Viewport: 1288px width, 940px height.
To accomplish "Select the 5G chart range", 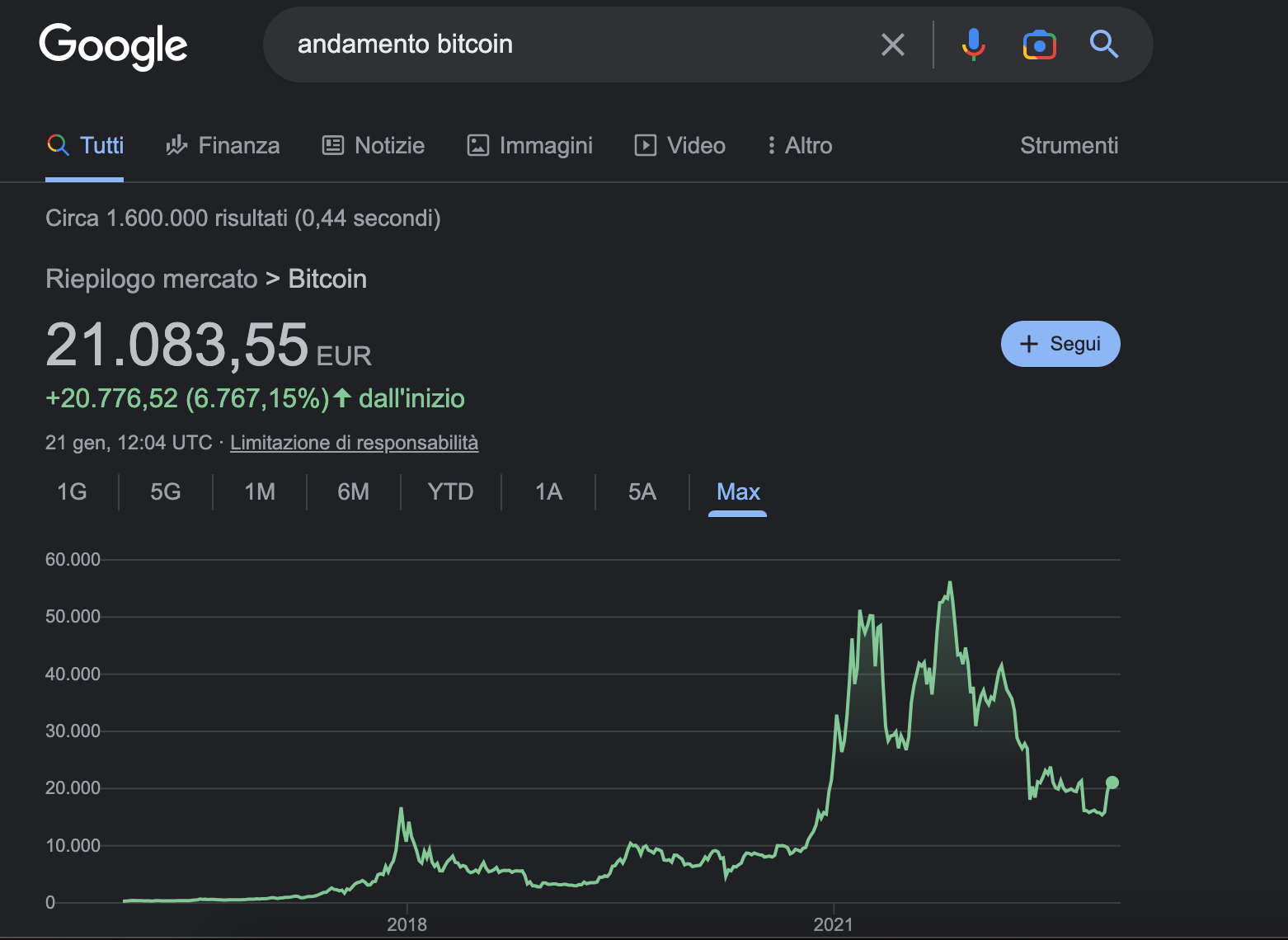I will (166, 492).
